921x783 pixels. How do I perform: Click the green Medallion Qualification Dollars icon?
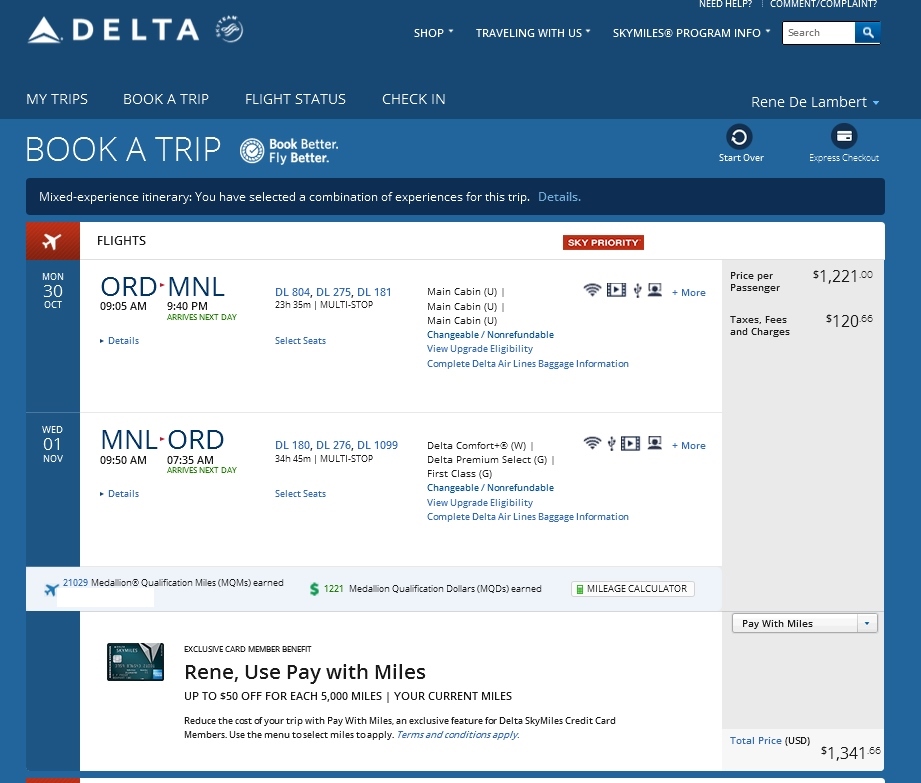point(314,589)
